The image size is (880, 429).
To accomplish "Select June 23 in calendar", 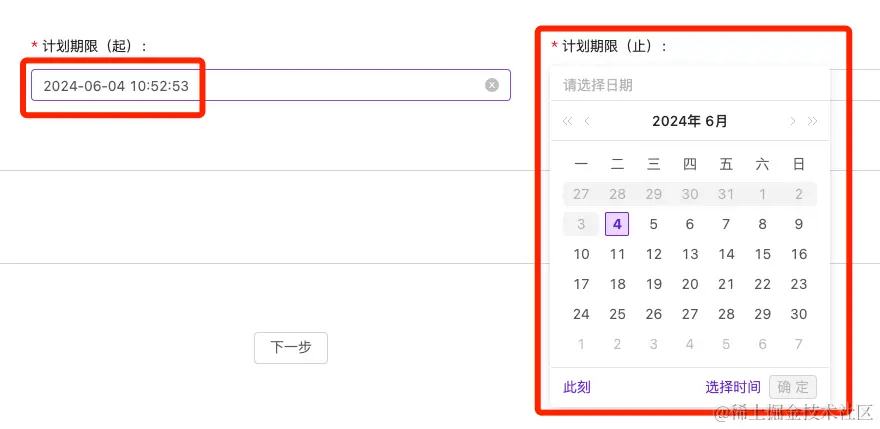I will [799, 284].
